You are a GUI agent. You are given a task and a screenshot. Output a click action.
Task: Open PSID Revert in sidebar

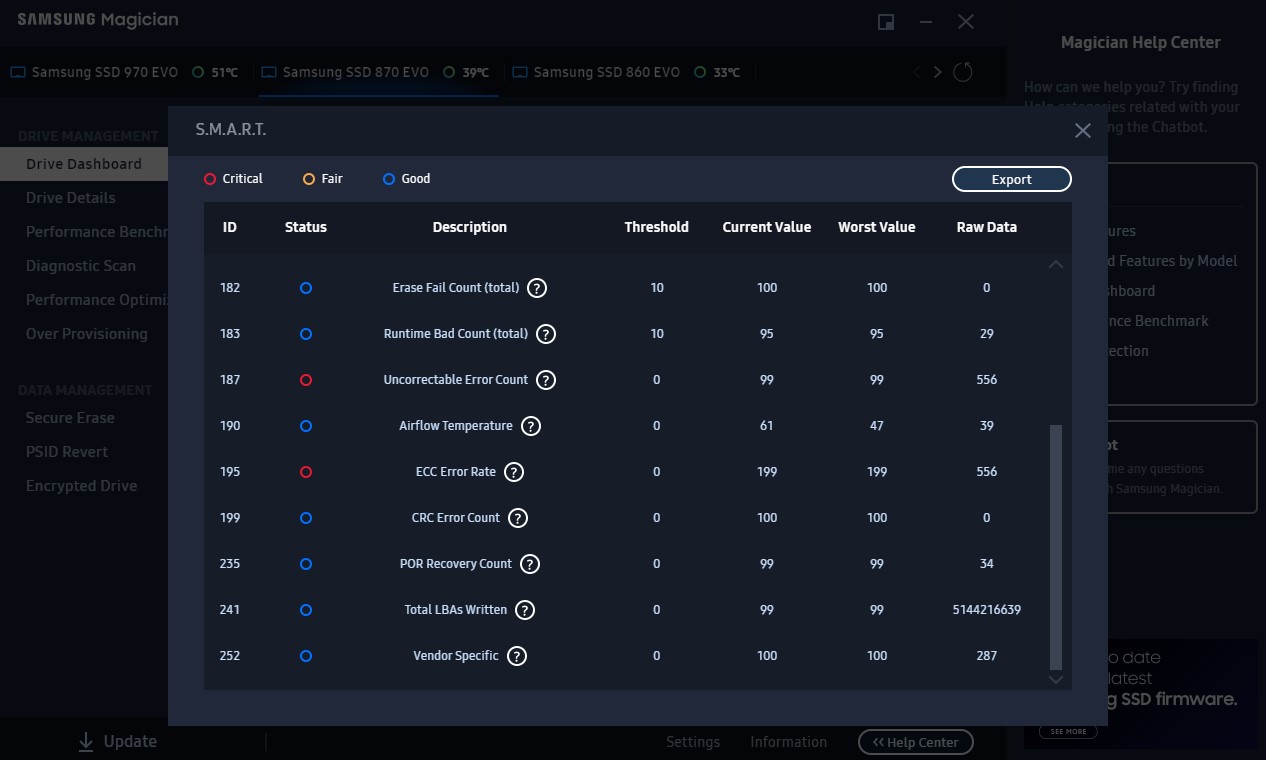(67, 452)
